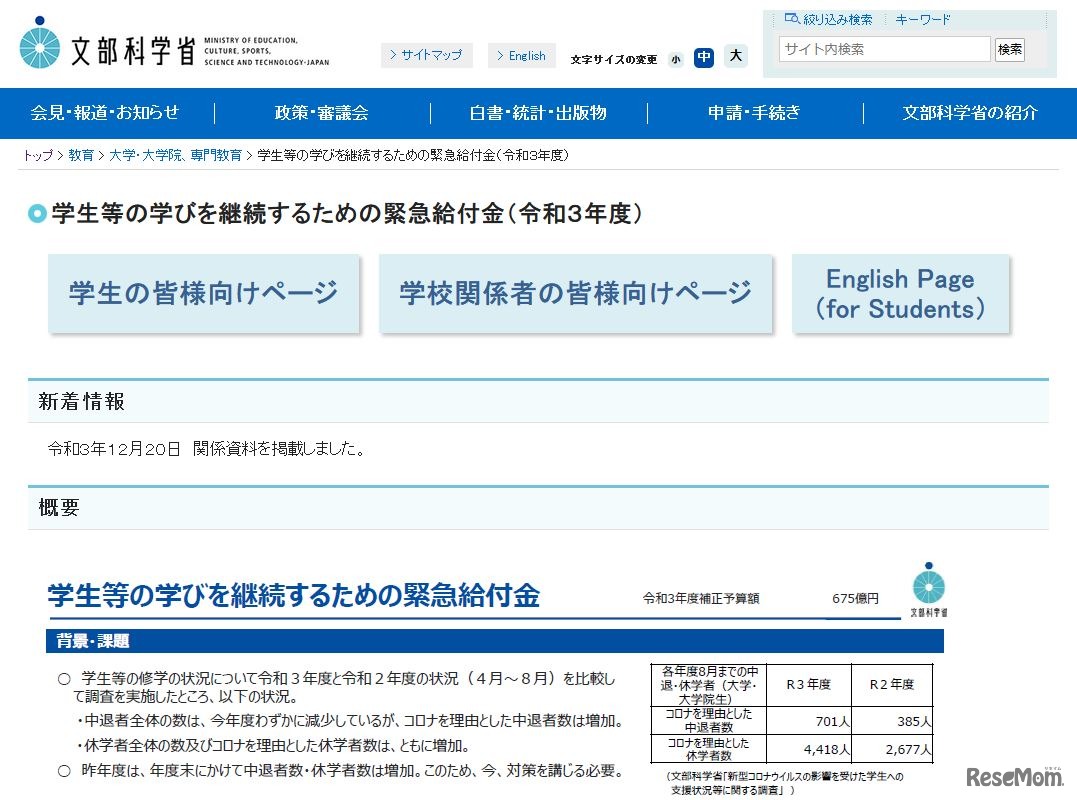Image resolution: width=1077 pixels, height=800 pixels.
Task: Set text size to large (大)
Action: (x=736, y=56)
